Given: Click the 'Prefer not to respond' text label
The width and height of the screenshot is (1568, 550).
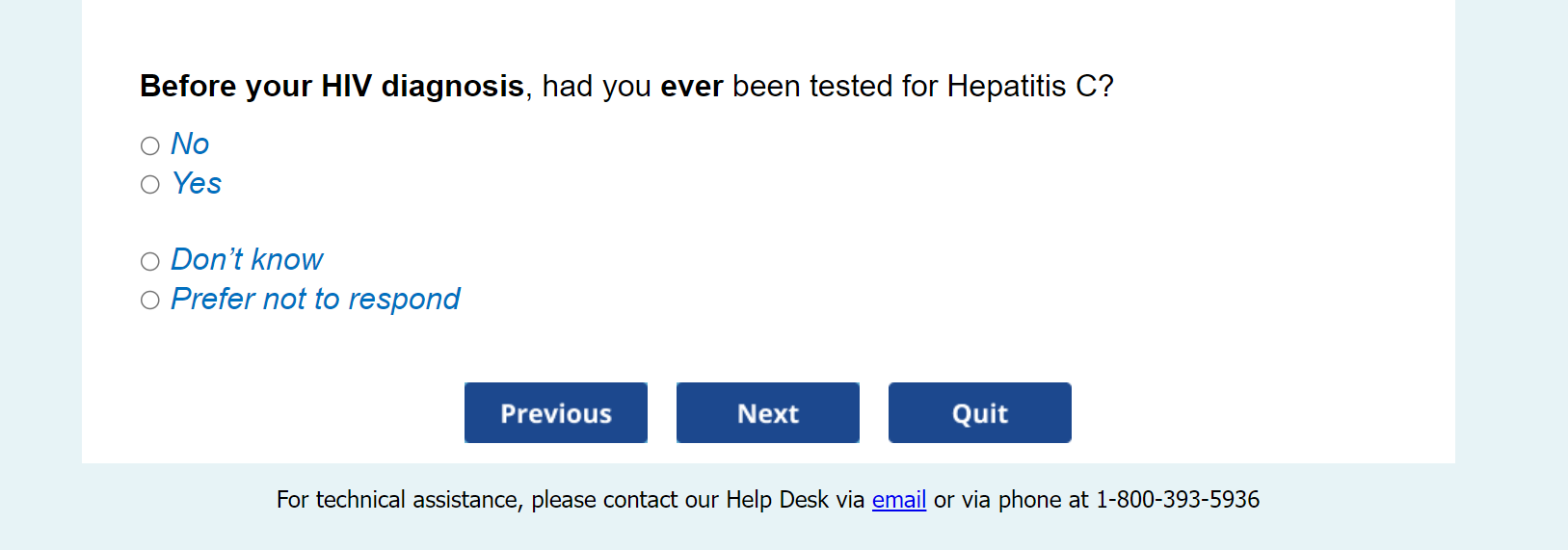Looking at the screenshot, I should (x=315, y=300).
